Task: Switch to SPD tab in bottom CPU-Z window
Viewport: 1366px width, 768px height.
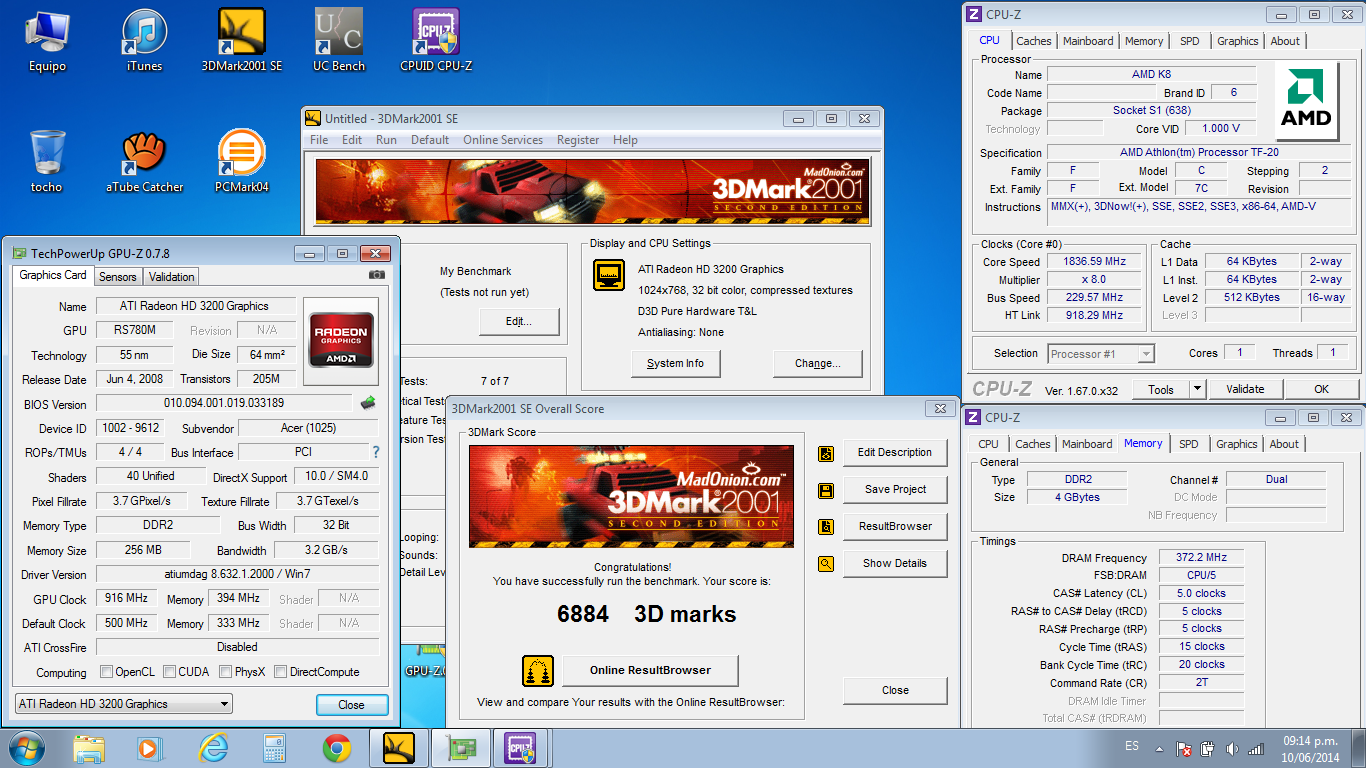Action: (1188, 444)
